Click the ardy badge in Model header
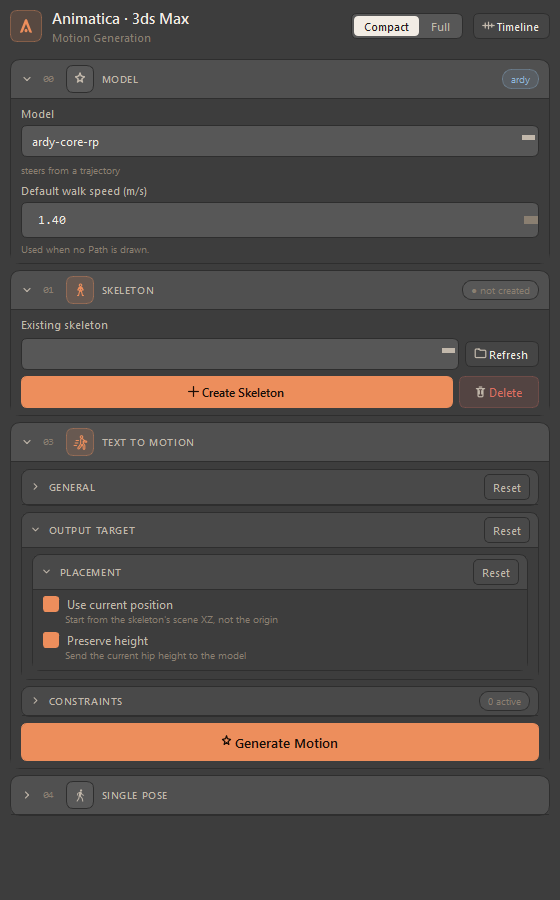Viewport: 560px width, 900px height. [x=520, y=79]
